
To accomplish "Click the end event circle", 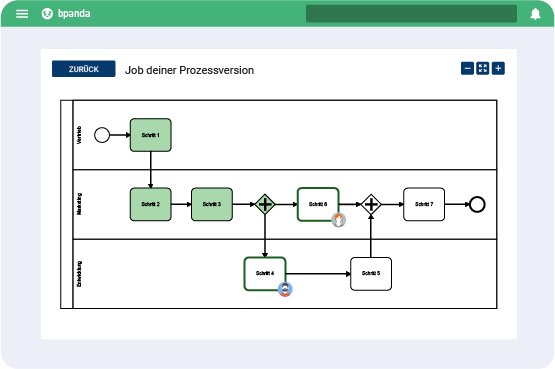I will pos(477,204).
